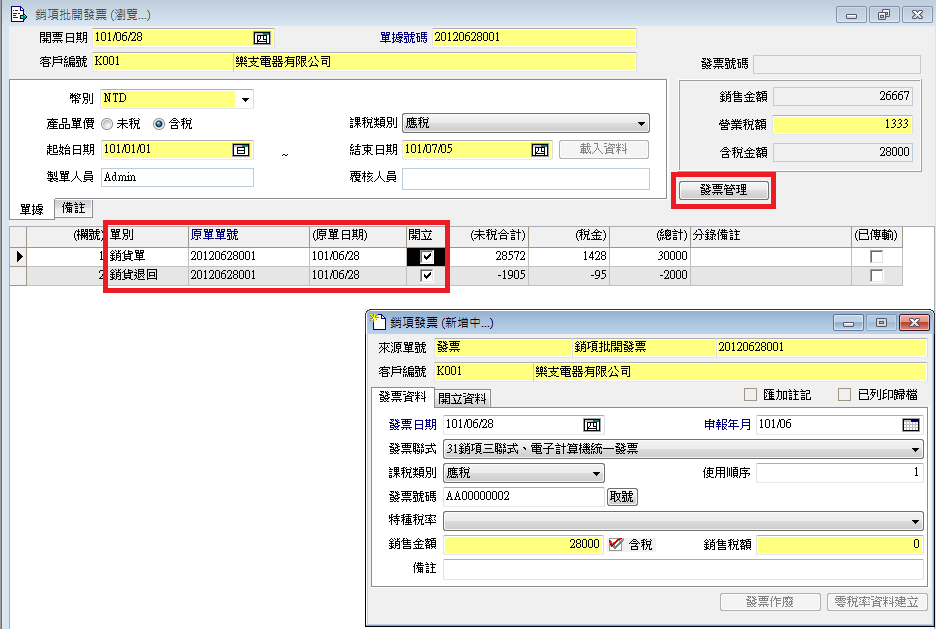
Task: Select the 未稅 radio button
Action: pos(107,124)
